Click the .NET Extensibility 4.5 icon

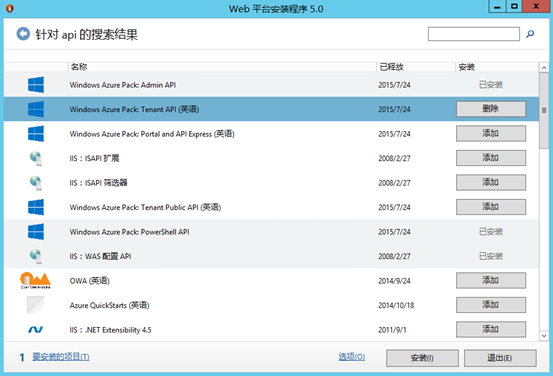tap(36, 329)
